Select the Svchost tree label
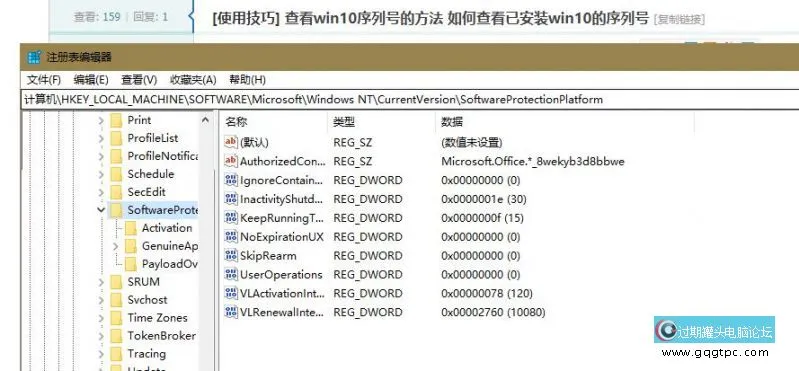This screenshot has width=799, height=371. point(147,300)
